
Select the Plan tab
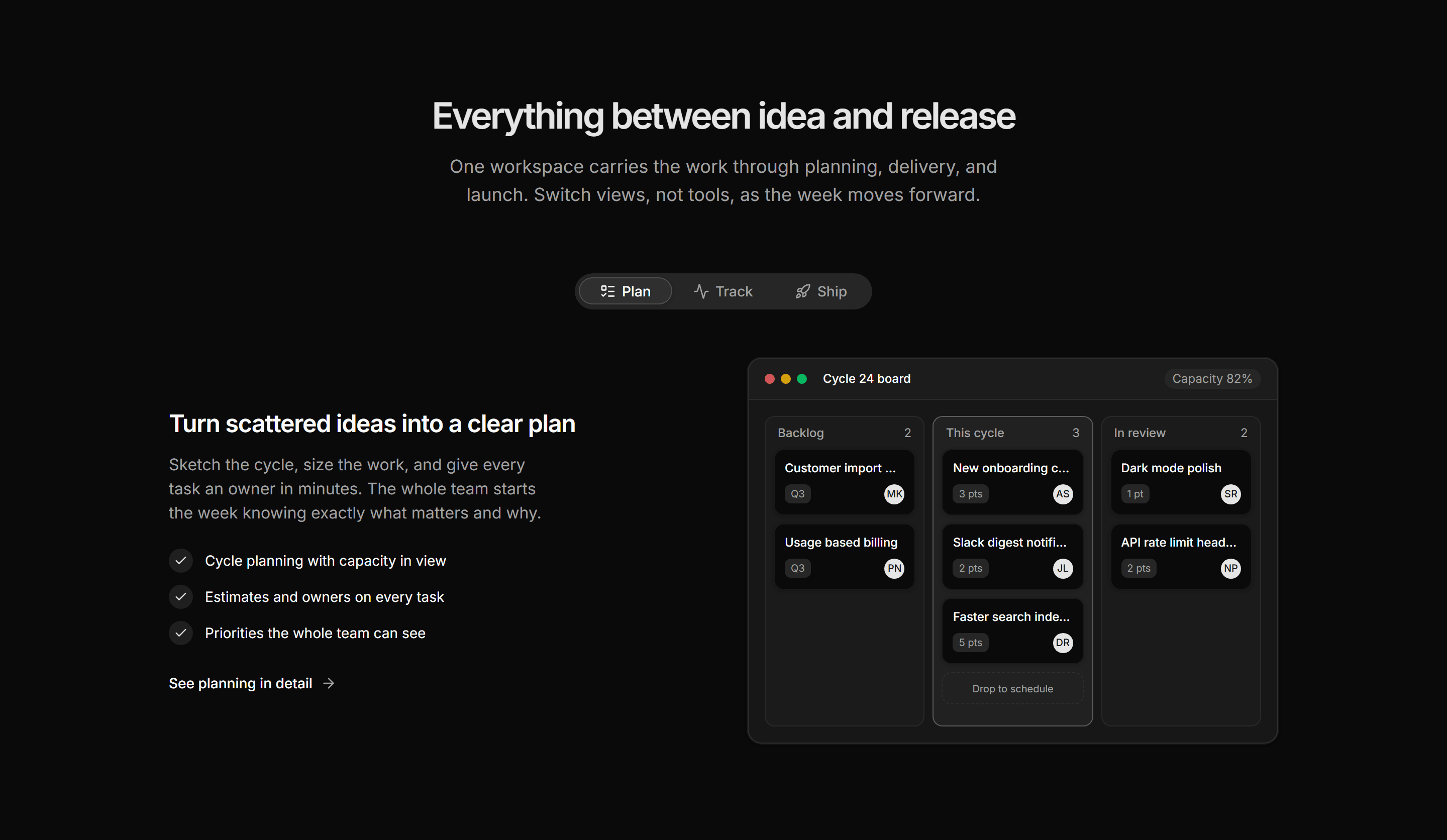[626, 291]
